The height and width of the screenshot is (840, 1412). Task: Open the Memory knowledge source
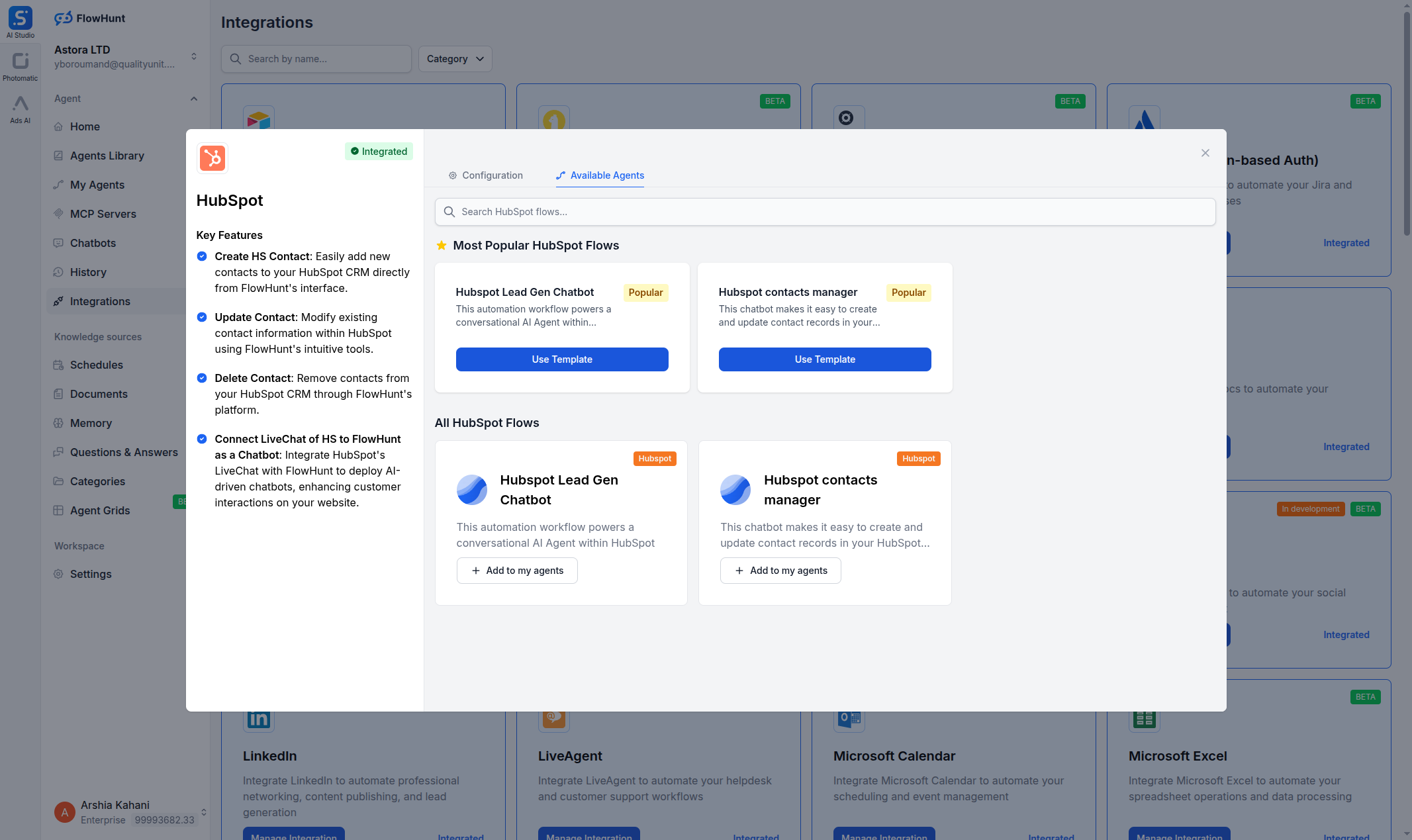tap(91, 423)
